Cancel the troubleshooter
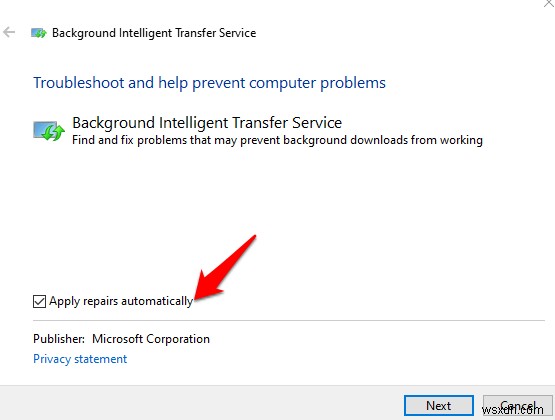This screenshot has height=420, width=555. (517, 405)
